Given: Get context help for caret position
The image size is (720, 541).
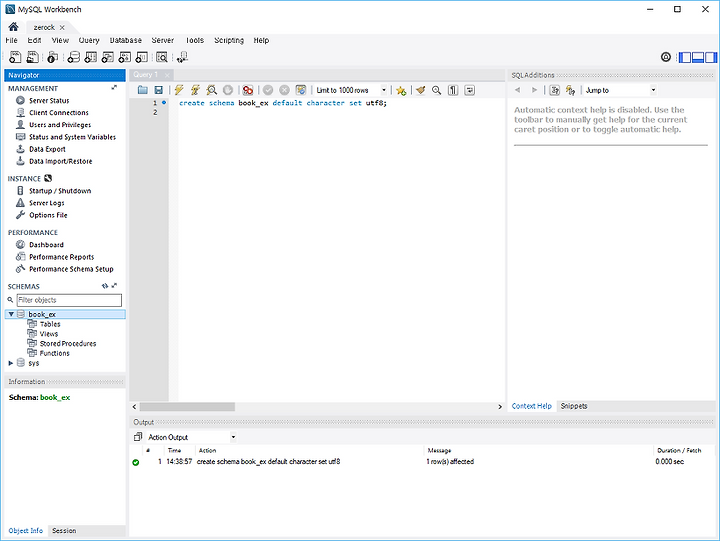Looking at the screenshot, I should [555, 90].
